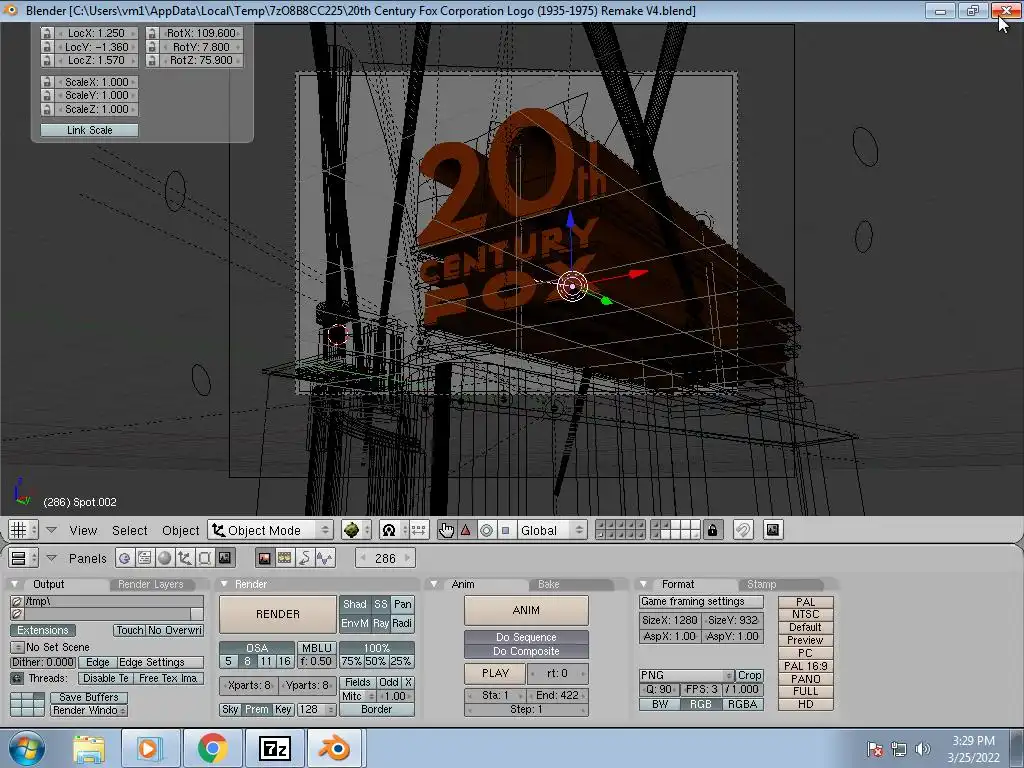1024x768 pixels.
Task: Toggle move object centers only icon
Action: coord(419,530)
